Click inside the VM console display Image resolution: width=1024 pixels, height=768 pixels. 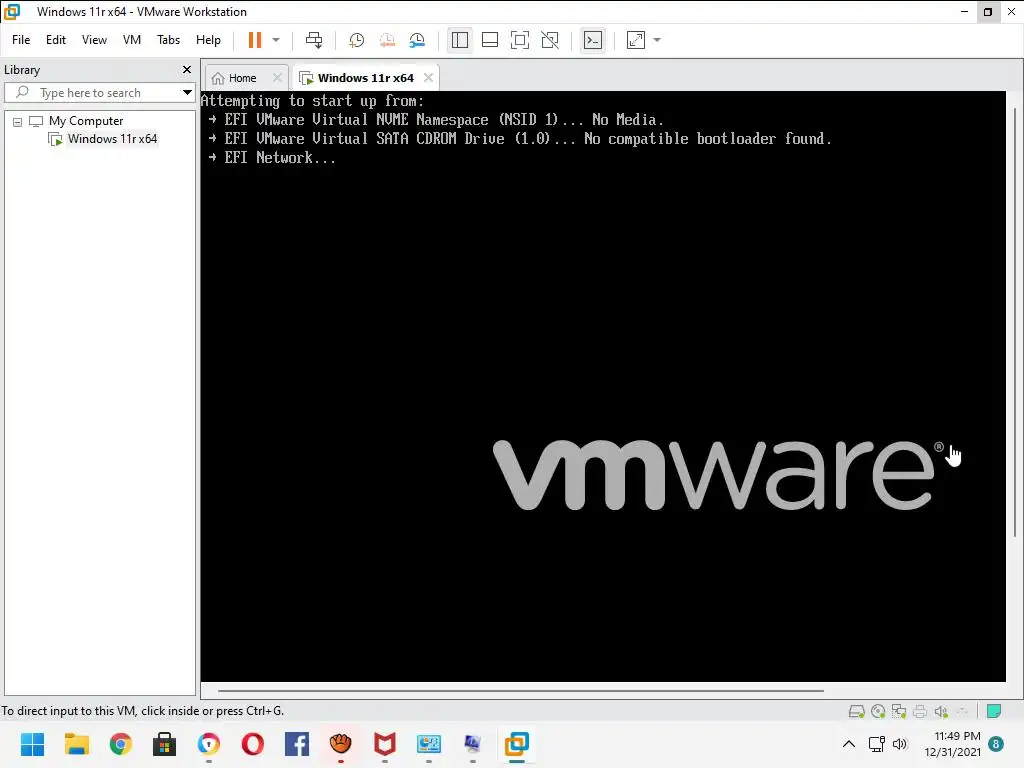pyautogui.click(x=603, y=386)
